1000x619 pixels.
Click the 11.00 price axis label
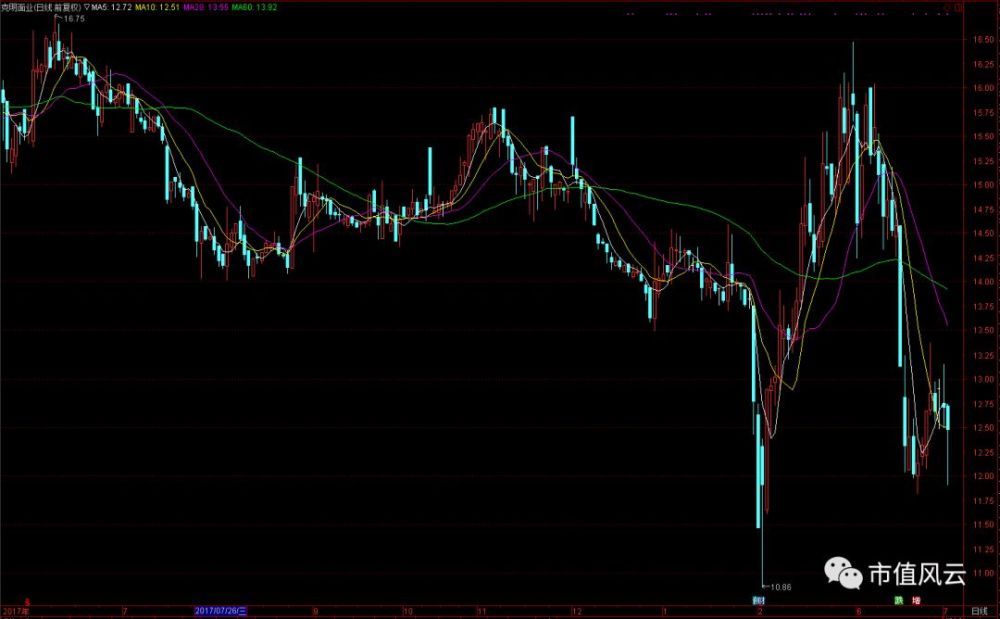coord(983,573)
